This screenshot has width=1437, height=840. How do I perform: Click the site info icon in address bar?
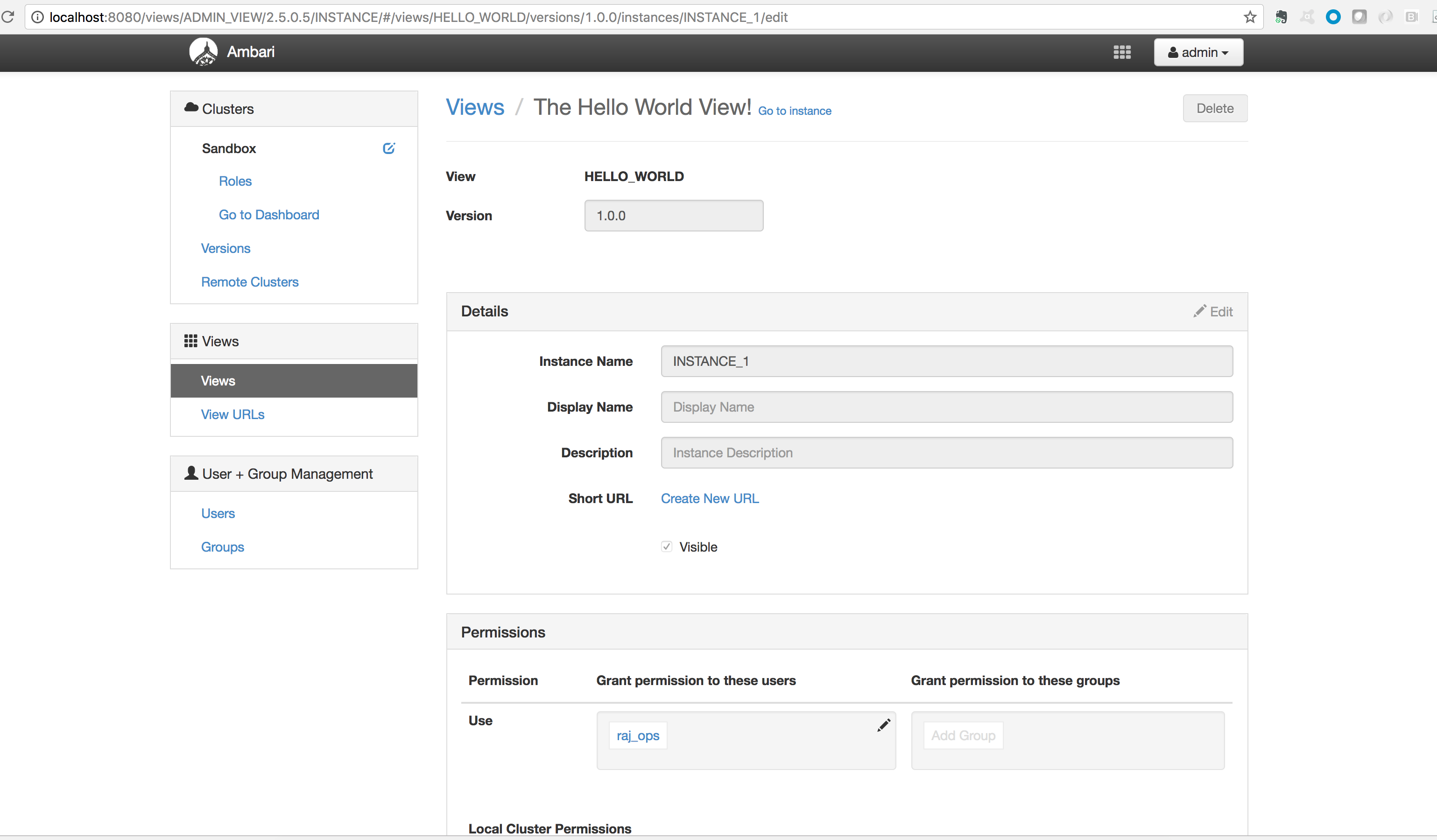coord(37,17)
